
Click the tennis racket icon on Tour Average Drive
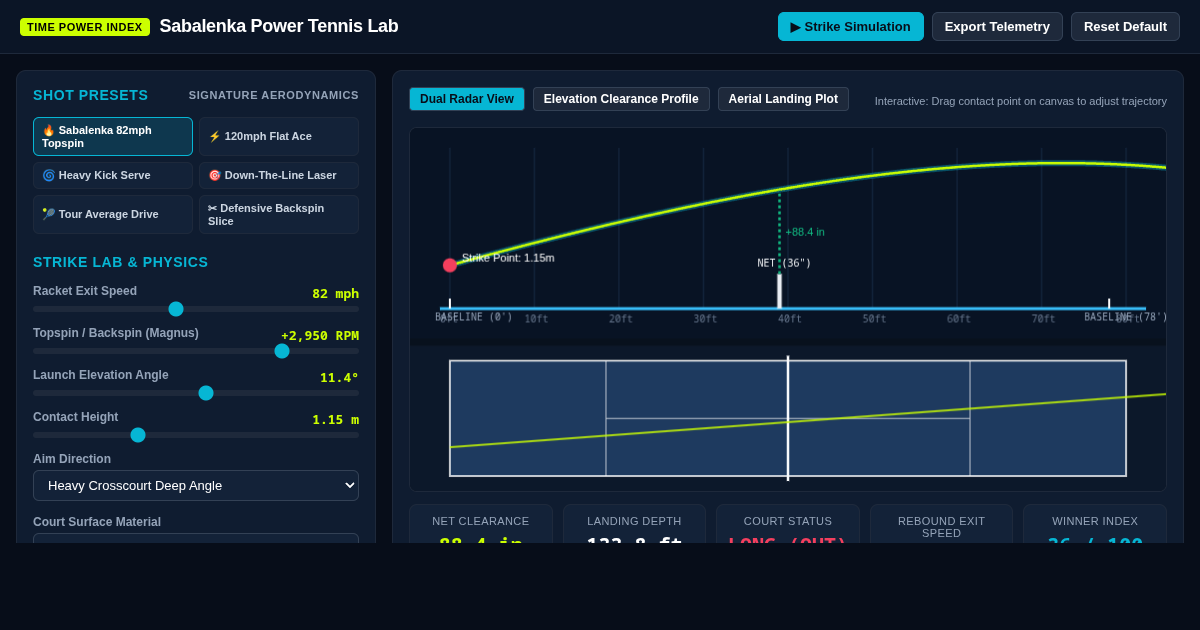point(48,214)
